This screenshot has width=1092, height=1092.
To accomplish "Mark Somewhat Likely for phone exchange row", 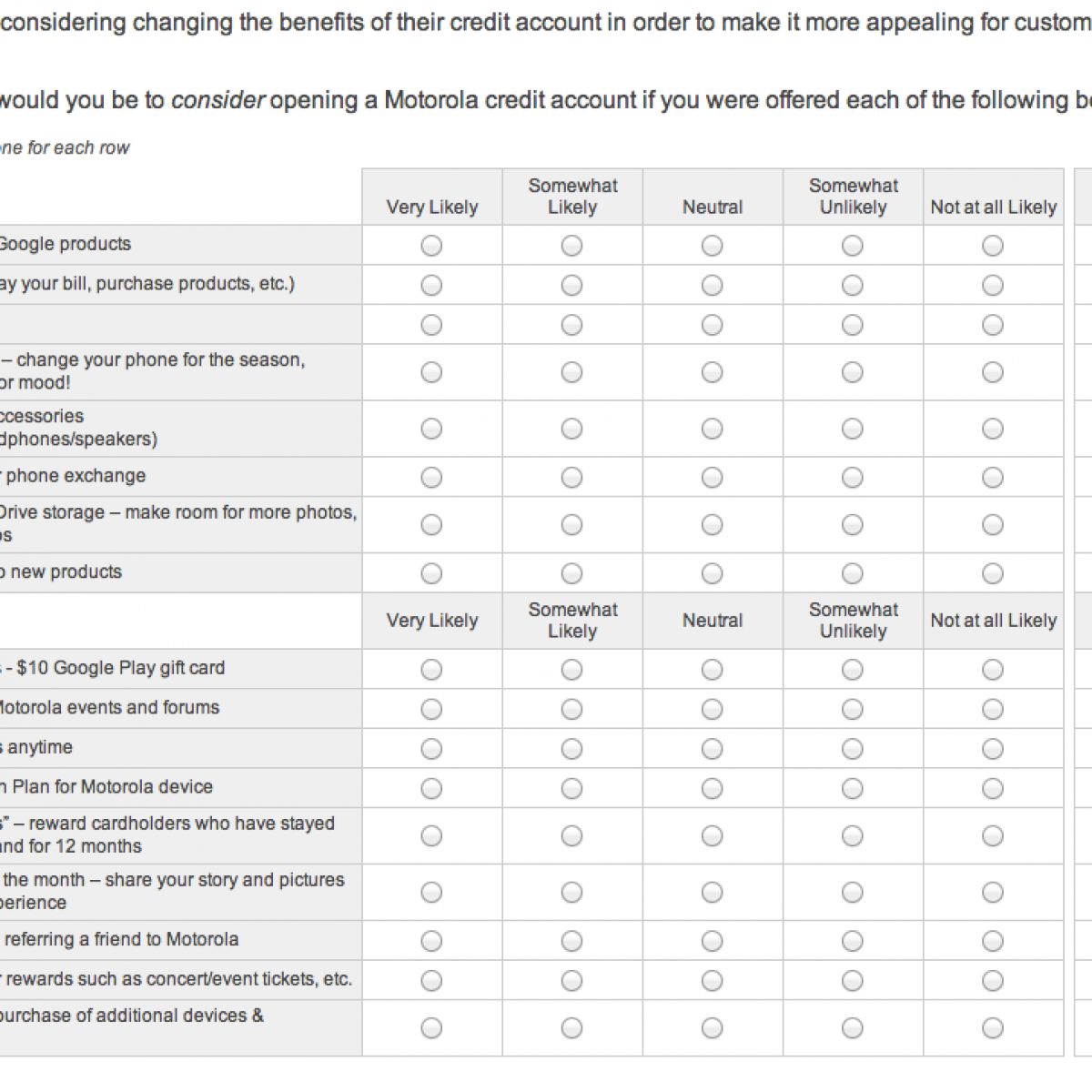I will pos(571,478).
